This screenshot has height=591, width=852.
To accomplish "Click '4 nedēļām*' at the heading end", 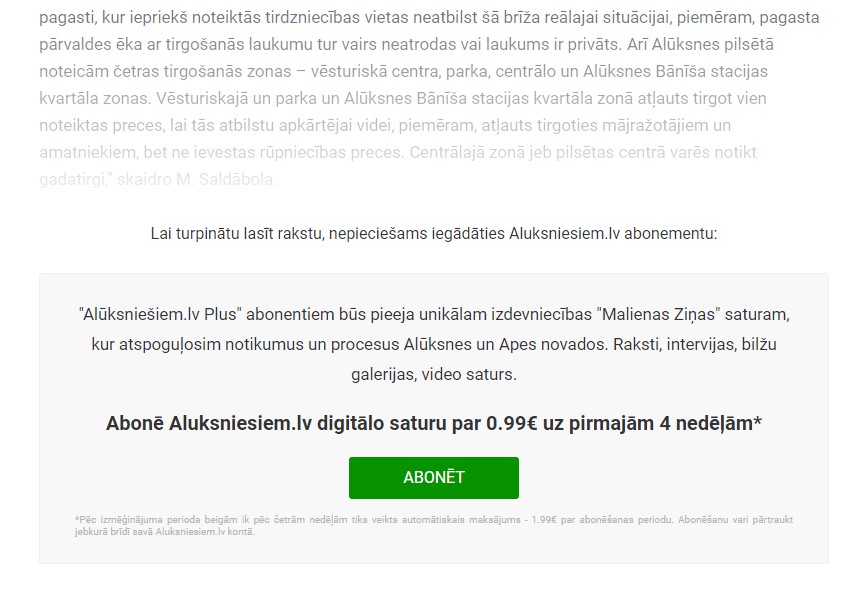I will click(710, 423).
